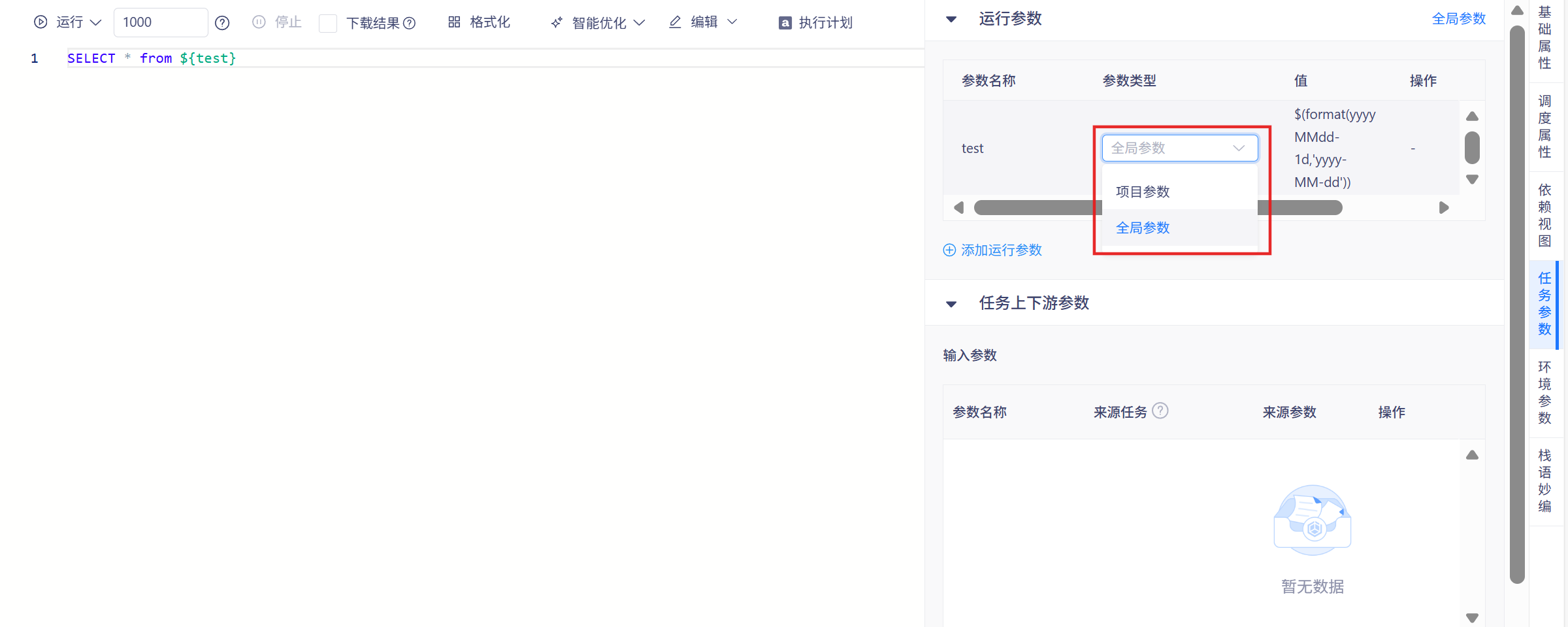The width and height of the screenshot is (1568, 627).
Task: Click the Run (运行) play icon
Action: coord(41,22)
